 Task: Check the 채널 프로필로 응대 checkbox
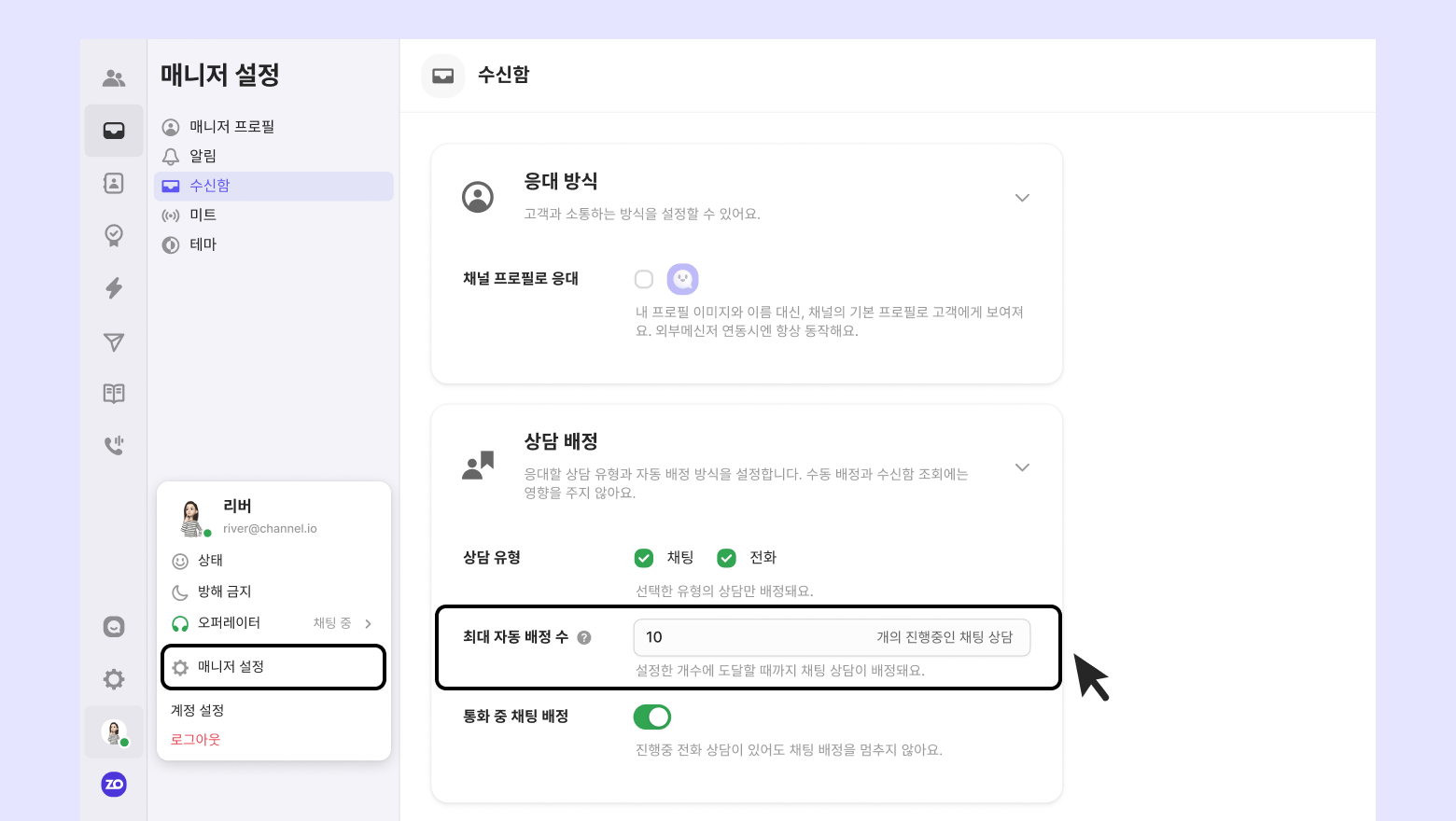(x=644, y=279)
